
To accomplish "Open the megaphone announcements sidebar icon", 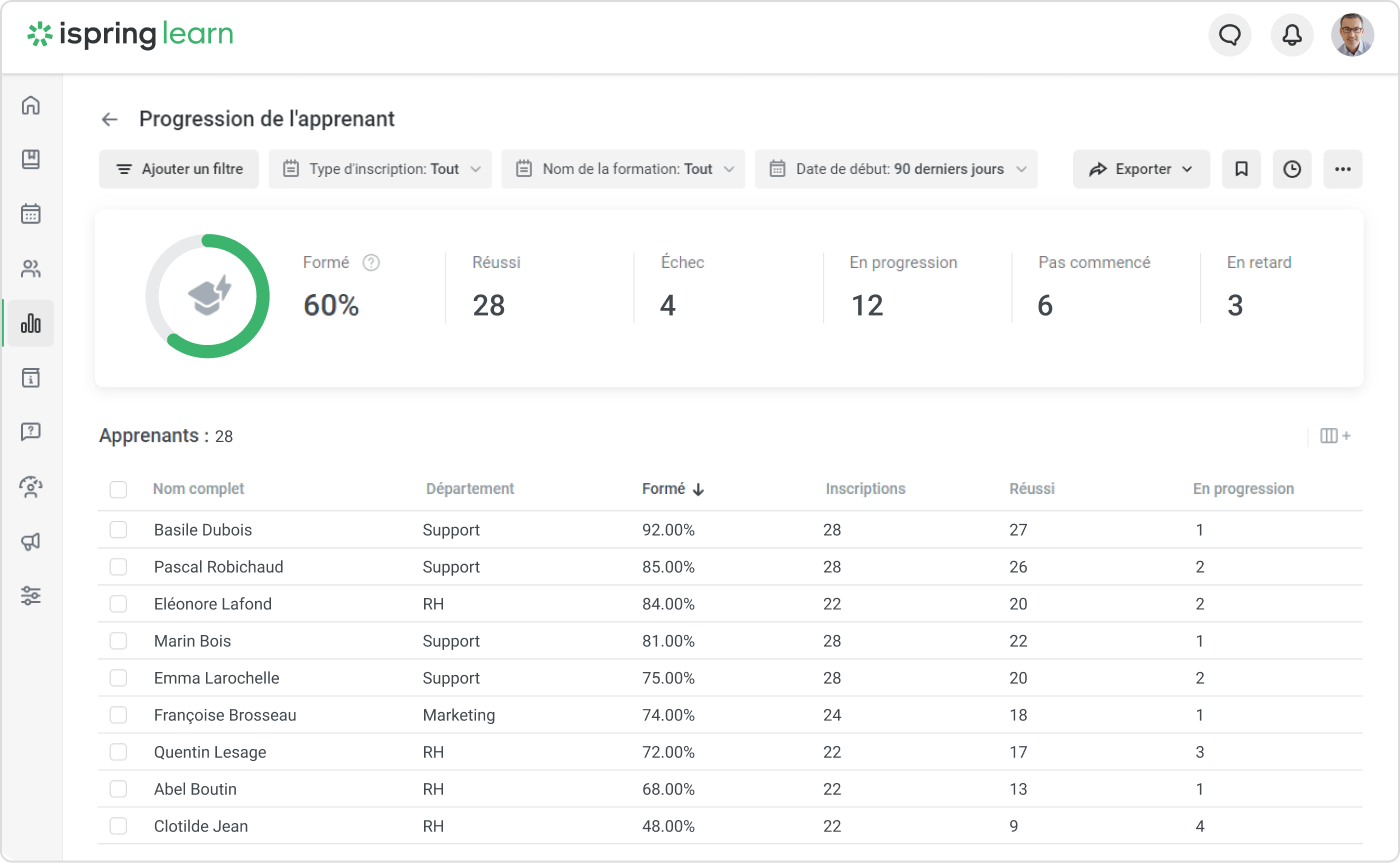I will pyautogui.click(x=31, y=541).
